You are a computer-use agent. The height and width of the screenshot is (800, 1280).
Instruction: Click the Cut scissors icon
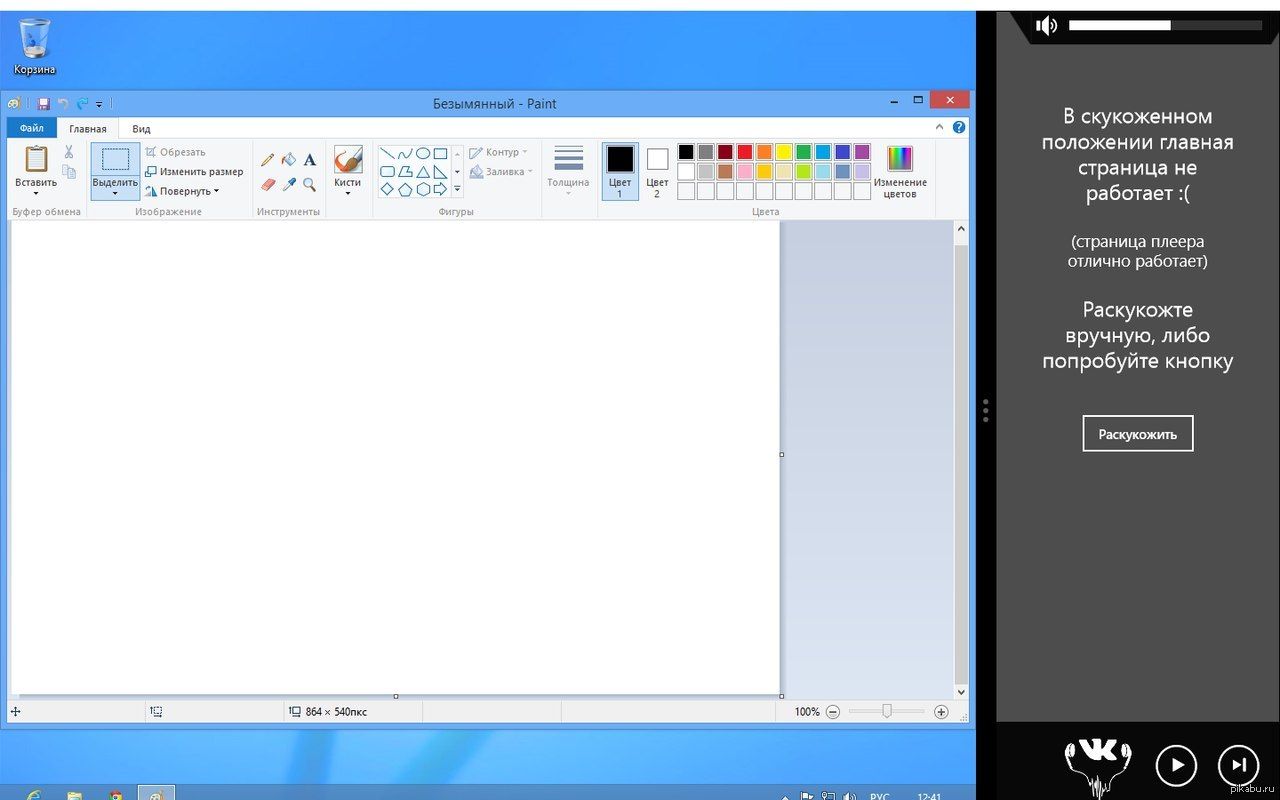point(69,152)
